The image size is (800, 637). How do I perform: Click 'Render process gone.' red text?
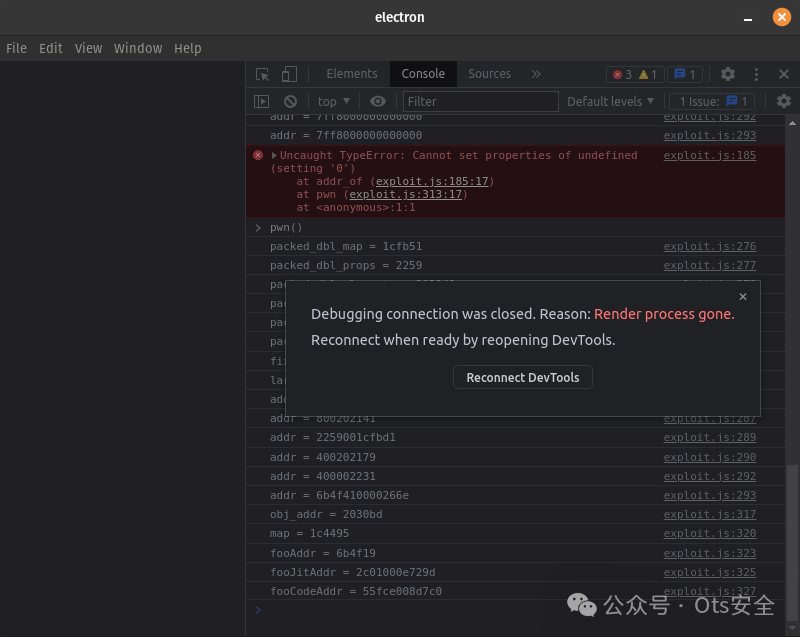pos(664,314)
